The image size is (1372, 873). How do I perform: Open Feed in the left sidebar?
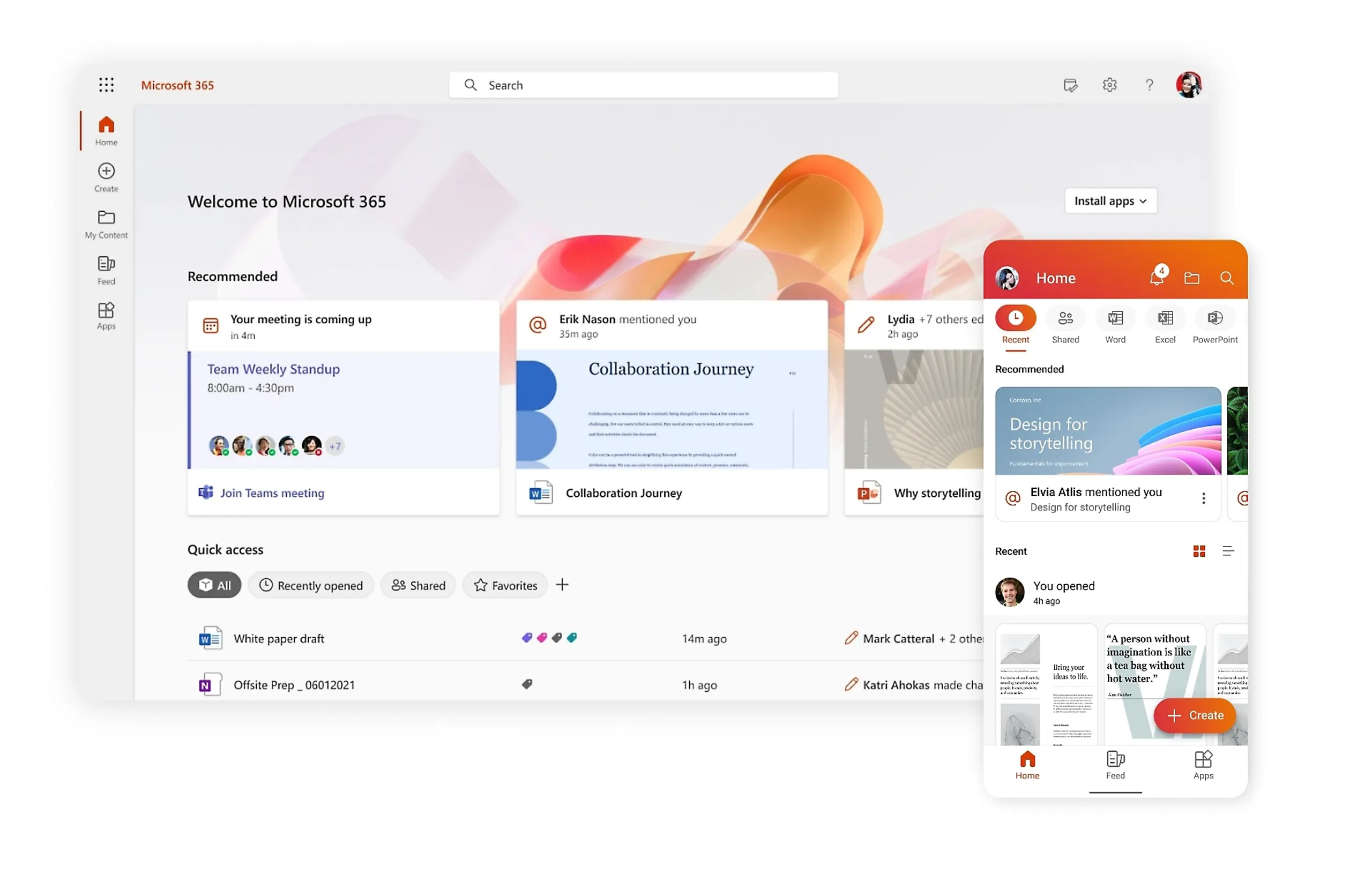pyautogui.click(x=106, y=270)
